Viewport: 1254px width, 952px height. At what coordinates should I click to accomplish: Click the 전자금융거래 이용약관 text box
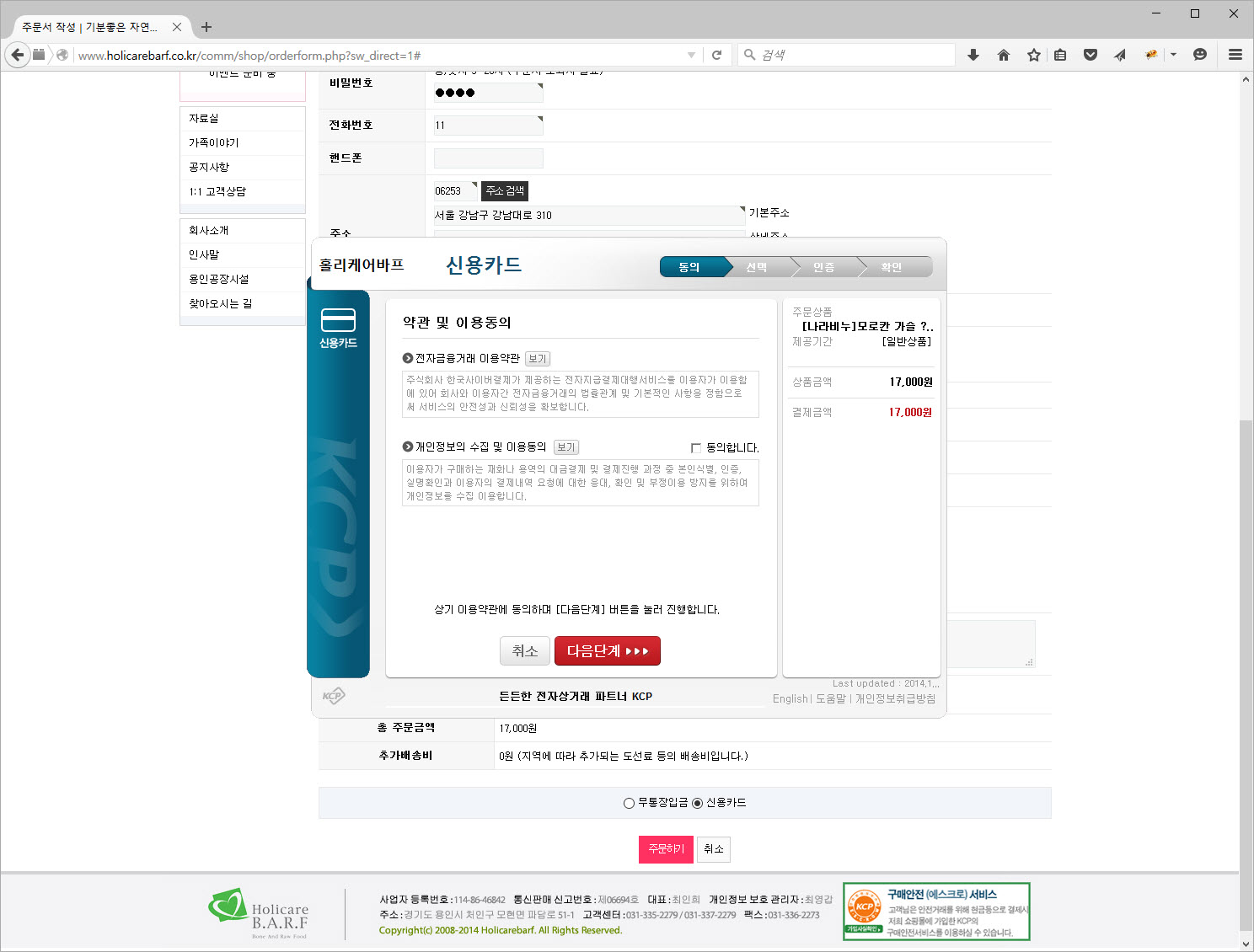(581, 394)
